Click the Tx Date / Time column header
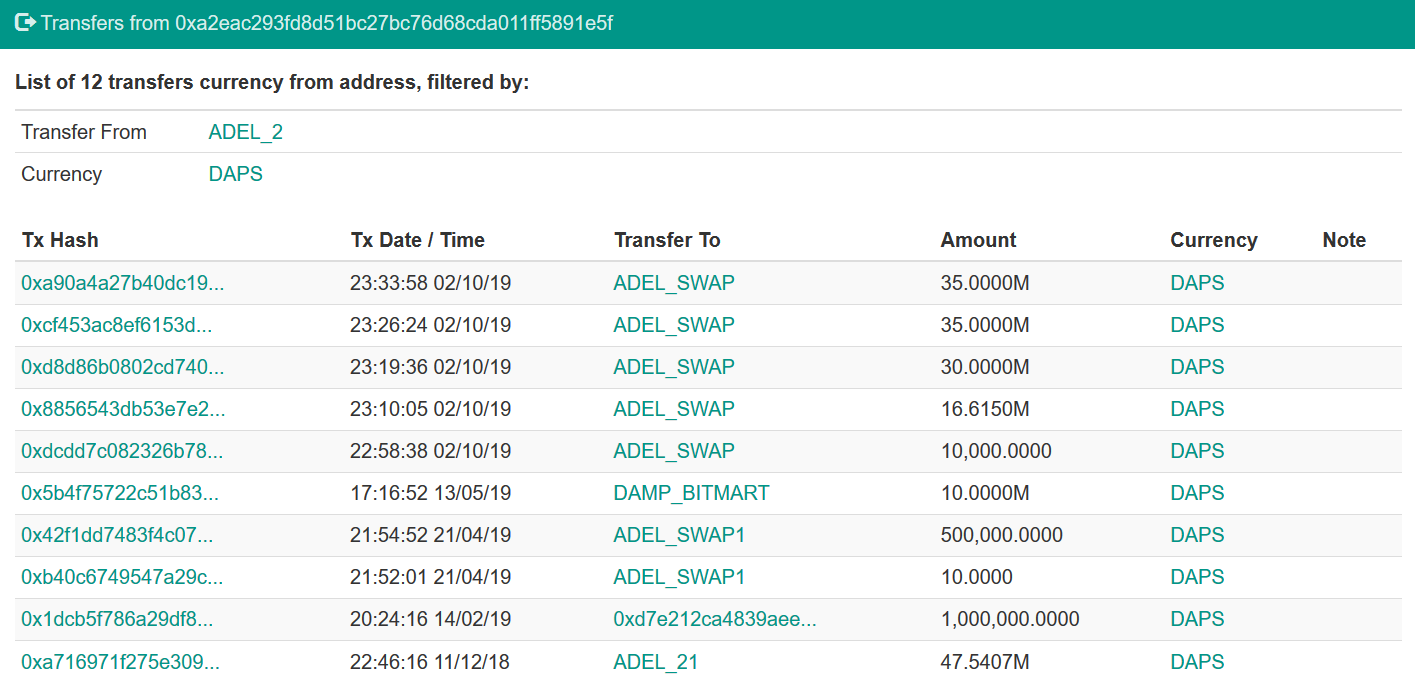Viewport: 1415px width, 682px height. (418, 240)
